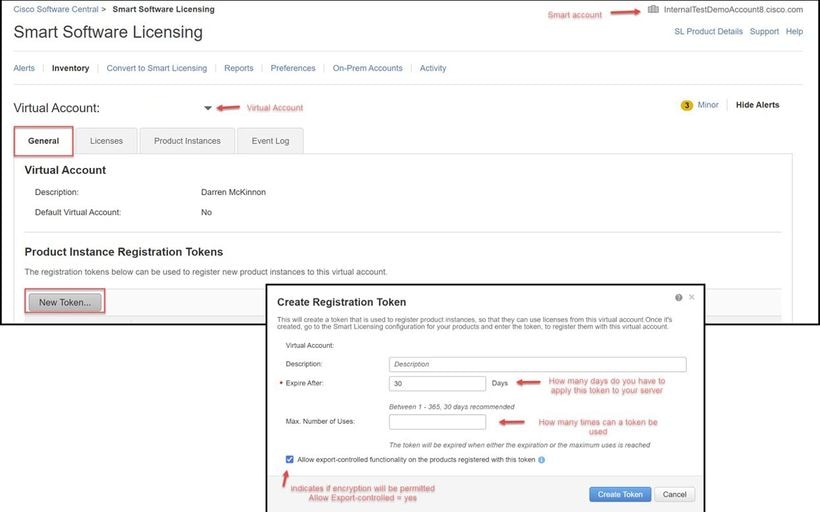820x512 pixels.
Task: Click the Default Virtual Account value No
Action: [206, 212]
